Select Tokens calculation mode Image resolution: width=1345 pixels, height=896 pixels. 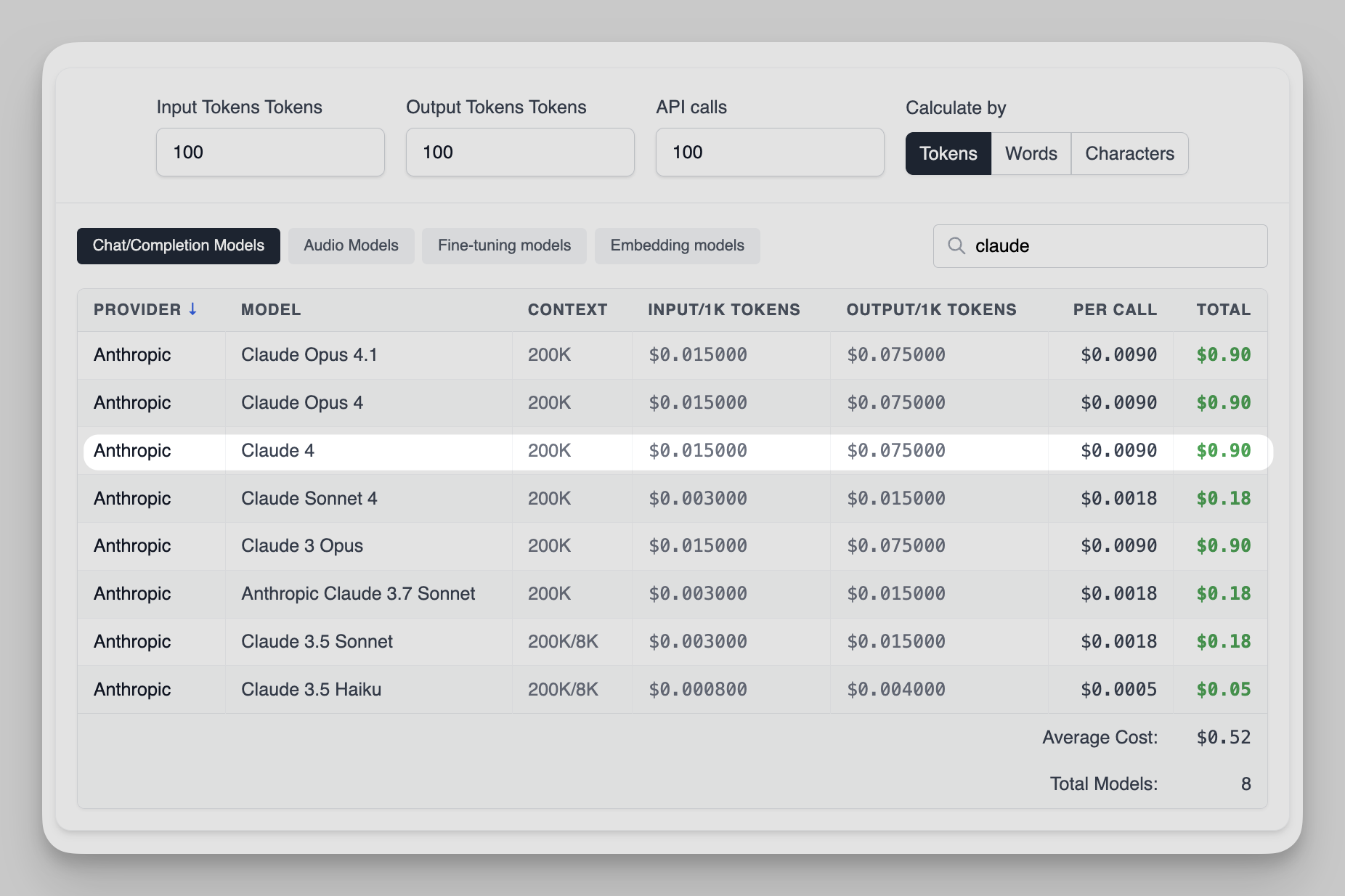(x=948, y=153)
